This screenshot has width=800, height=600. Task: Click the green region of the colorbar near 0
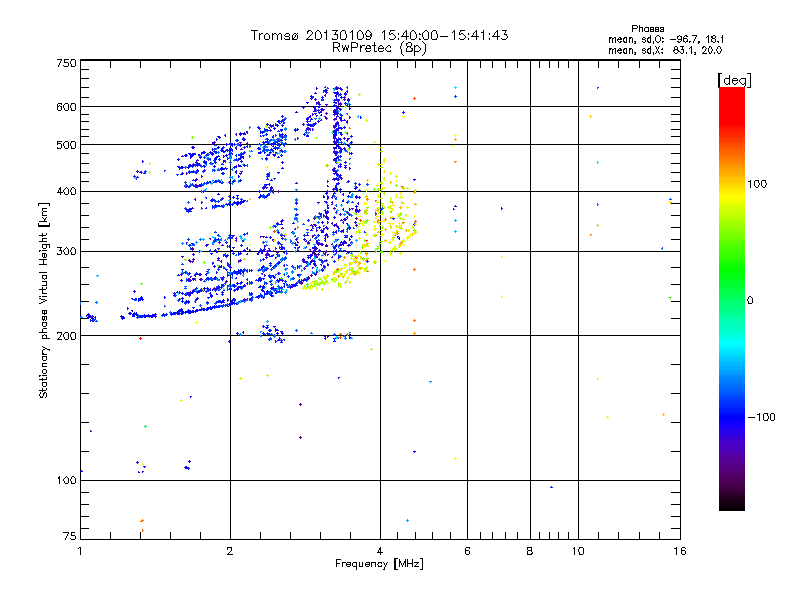(732, 286)
